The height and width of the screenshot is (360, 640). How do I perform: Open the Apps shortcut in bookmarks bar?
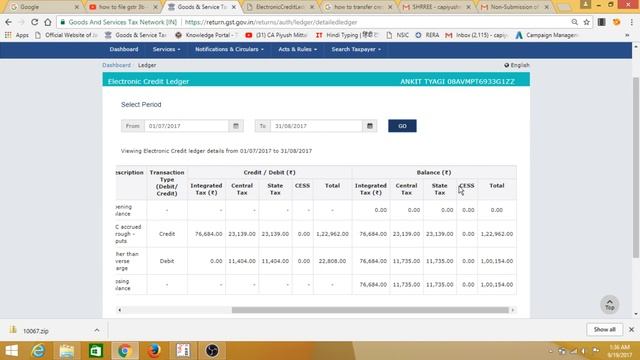(17, 35)
